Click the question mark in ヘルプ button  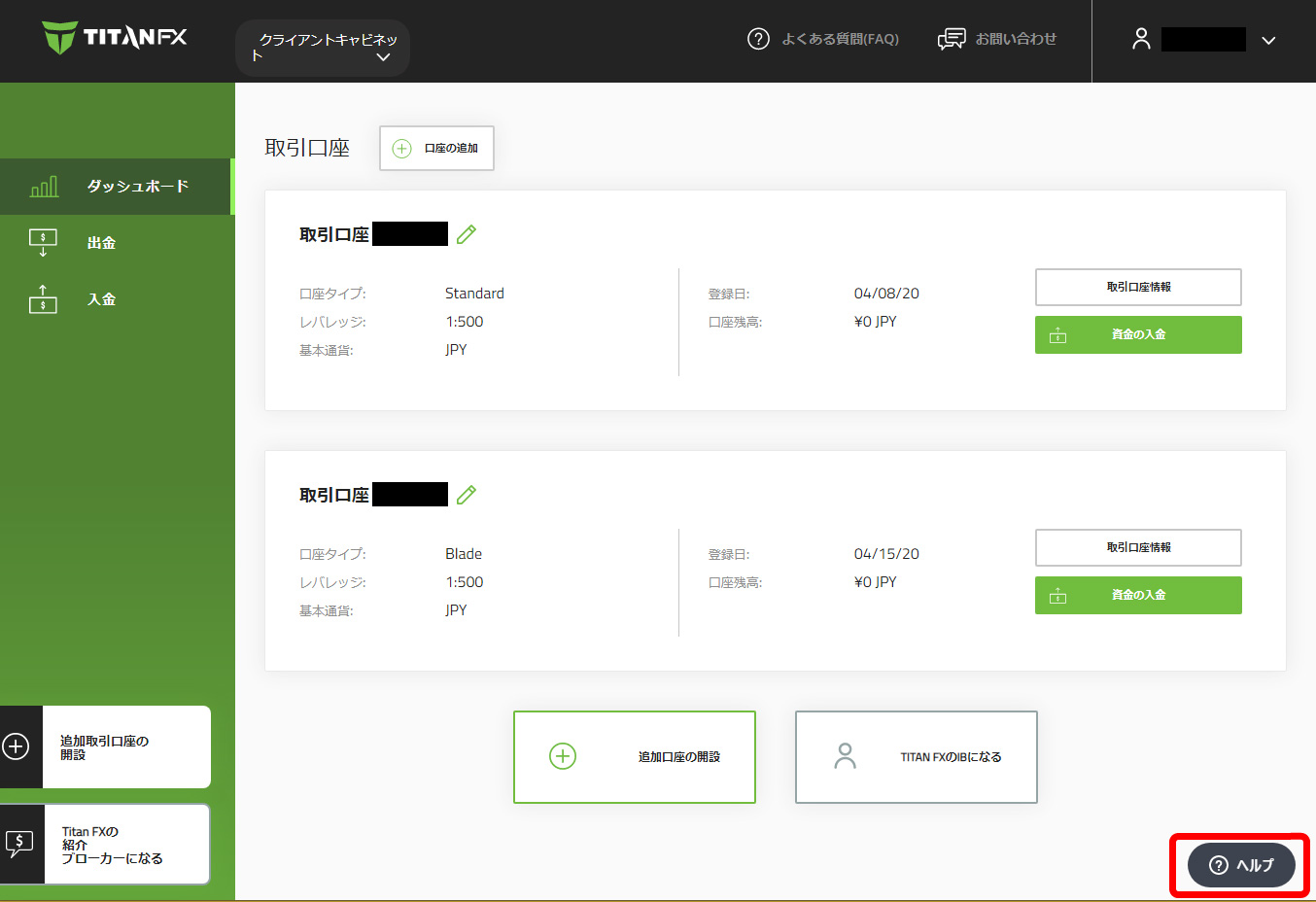(x=1218, y=865)
